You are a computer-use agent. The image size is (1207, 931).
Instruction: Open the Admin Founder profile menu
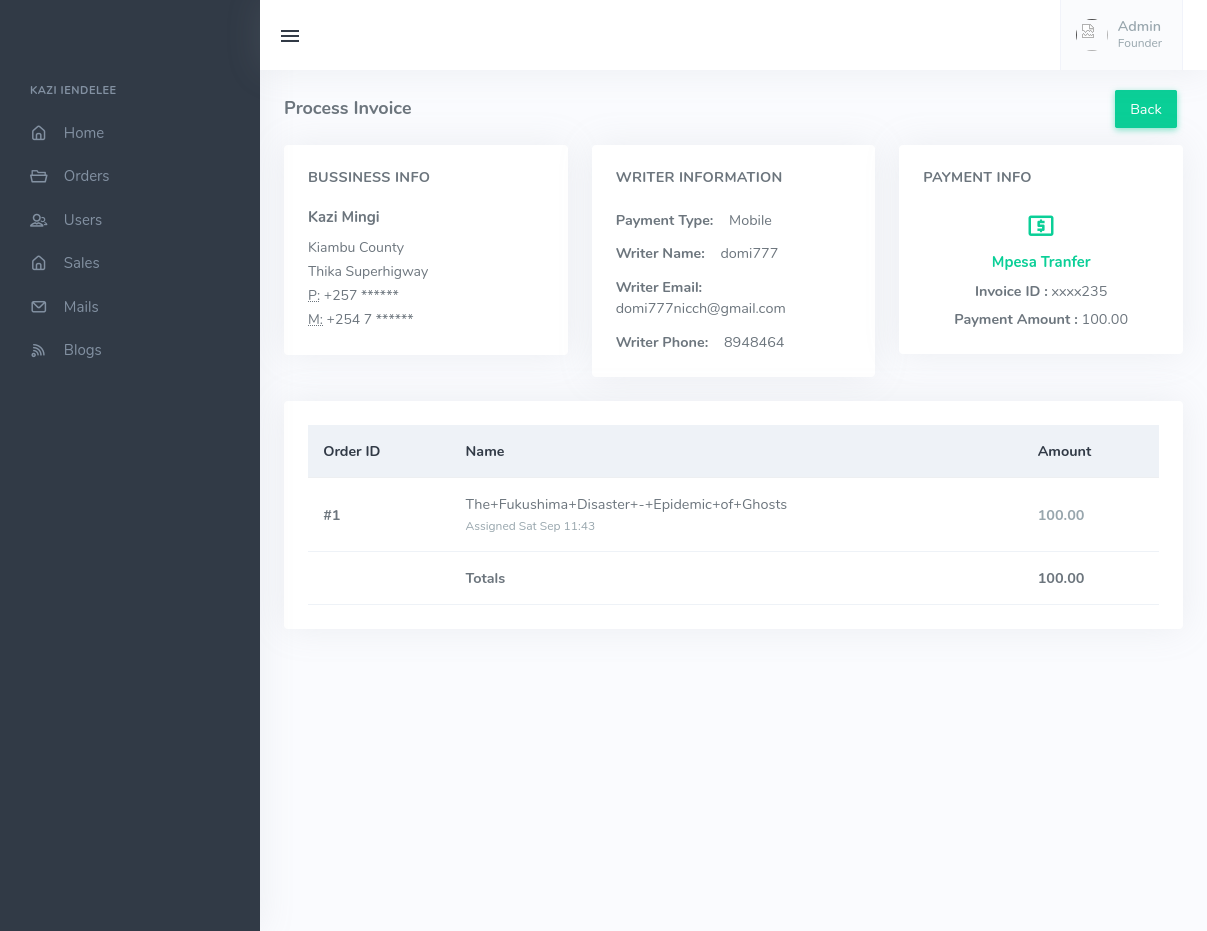tap(1138, 34)
